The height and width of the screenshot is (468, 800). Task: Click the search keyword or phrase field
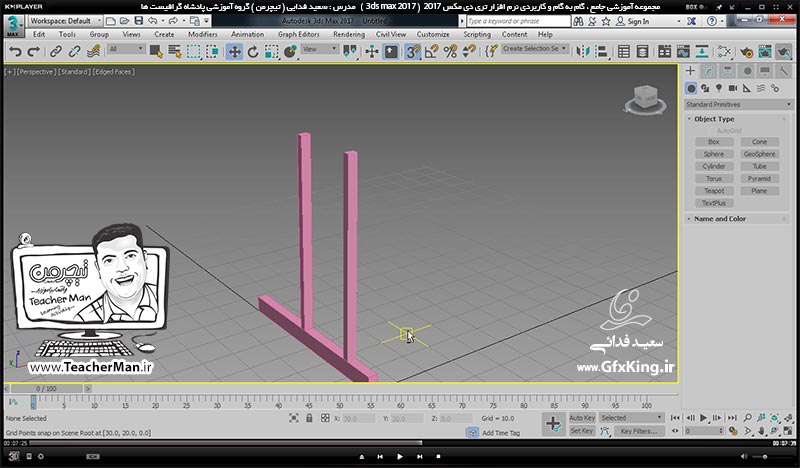[518, 21]
